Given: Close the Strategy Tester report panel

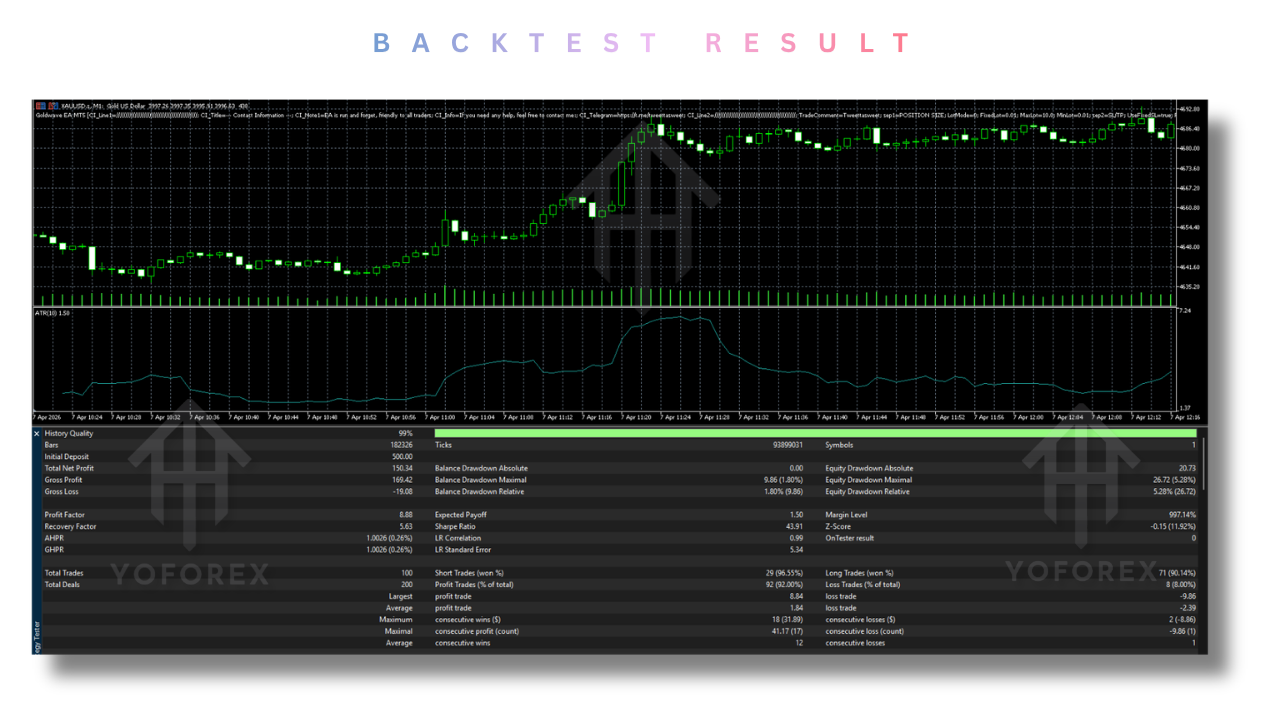Looking at the screenshot, I should click(37, 434).
